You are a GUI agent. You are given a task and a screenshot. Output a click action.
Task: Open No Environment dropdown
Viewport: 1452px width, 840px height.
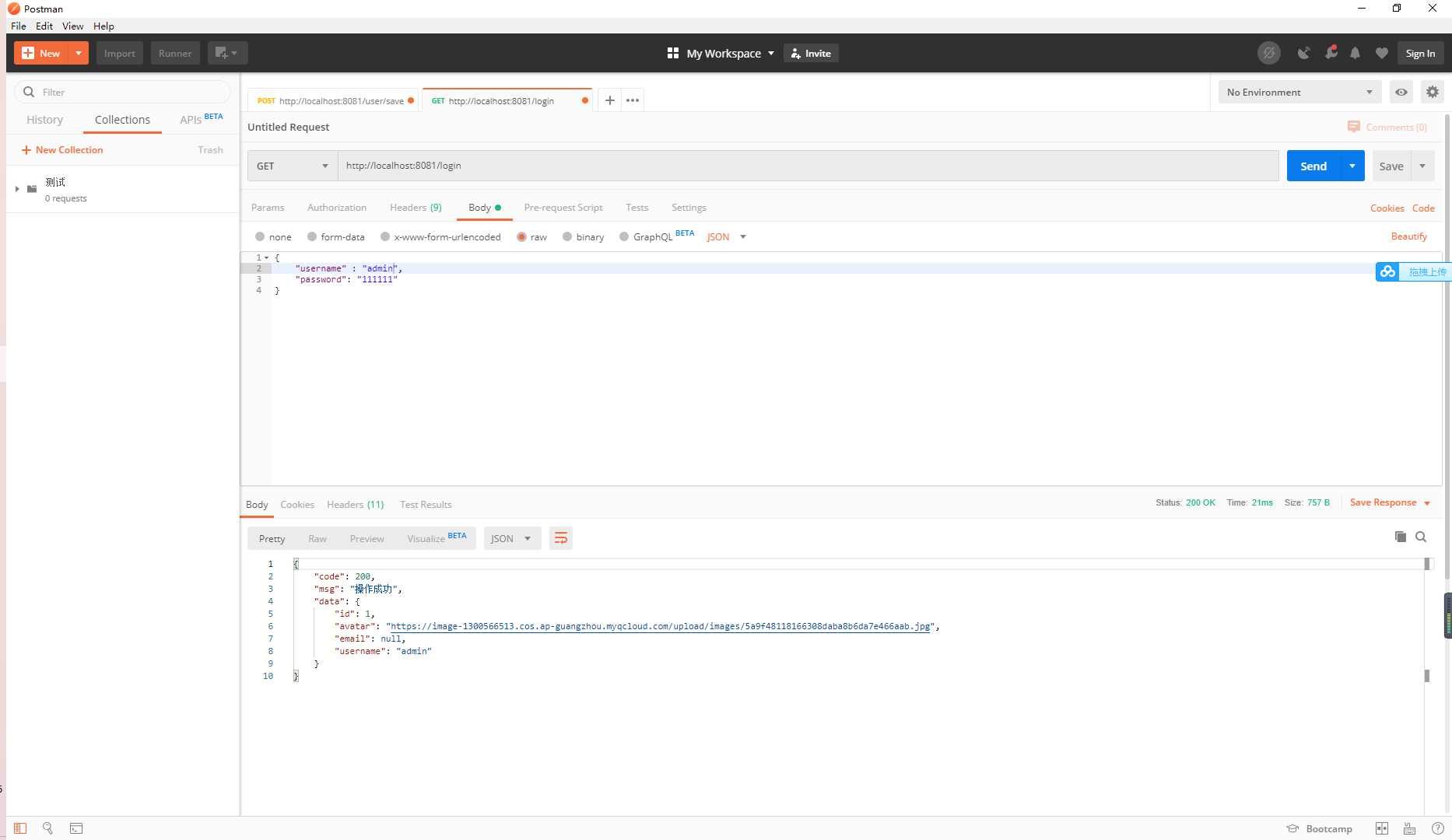1299,92
